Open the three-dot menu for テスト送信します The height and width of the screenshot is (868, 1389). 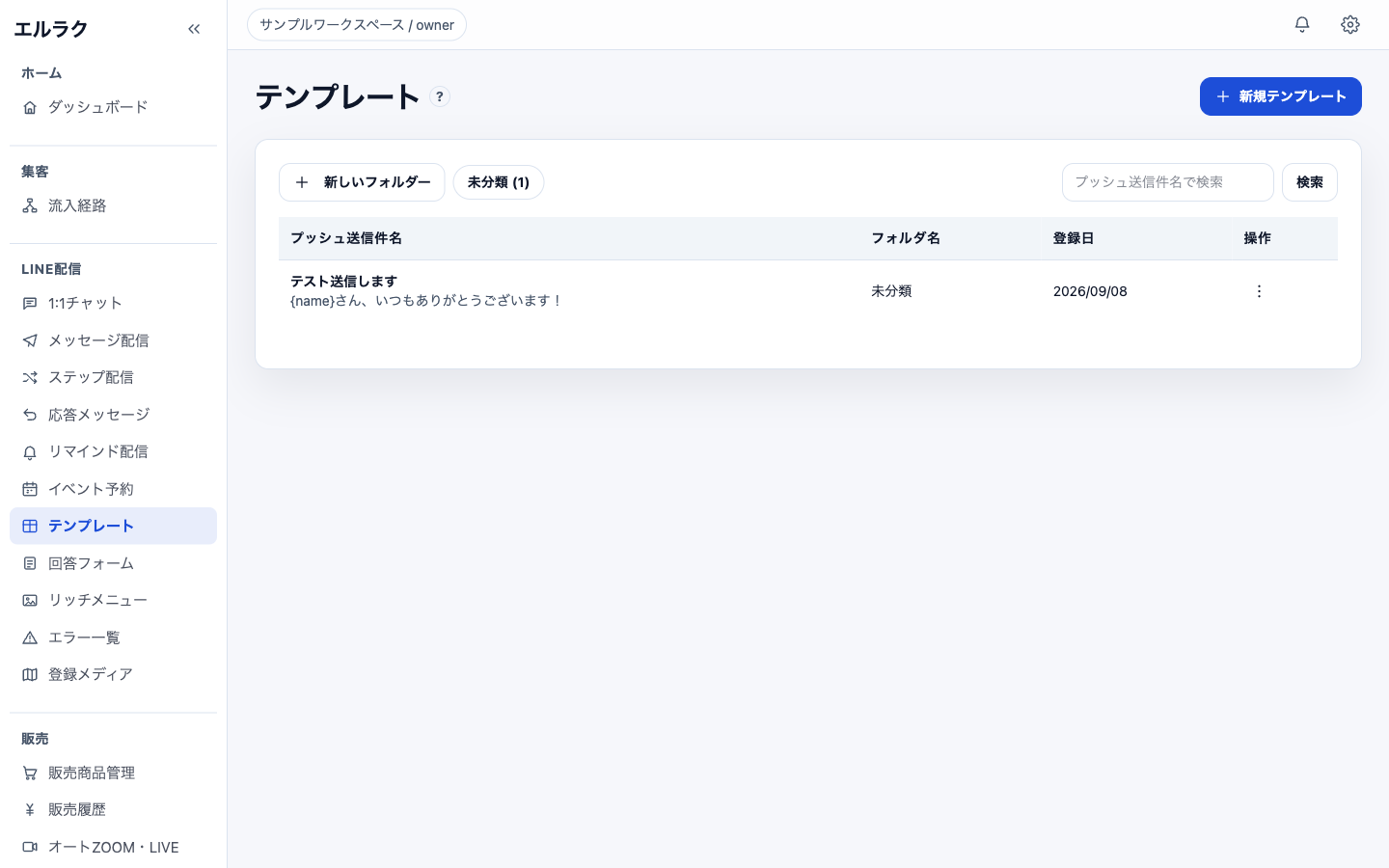(x=1259, y=291)
